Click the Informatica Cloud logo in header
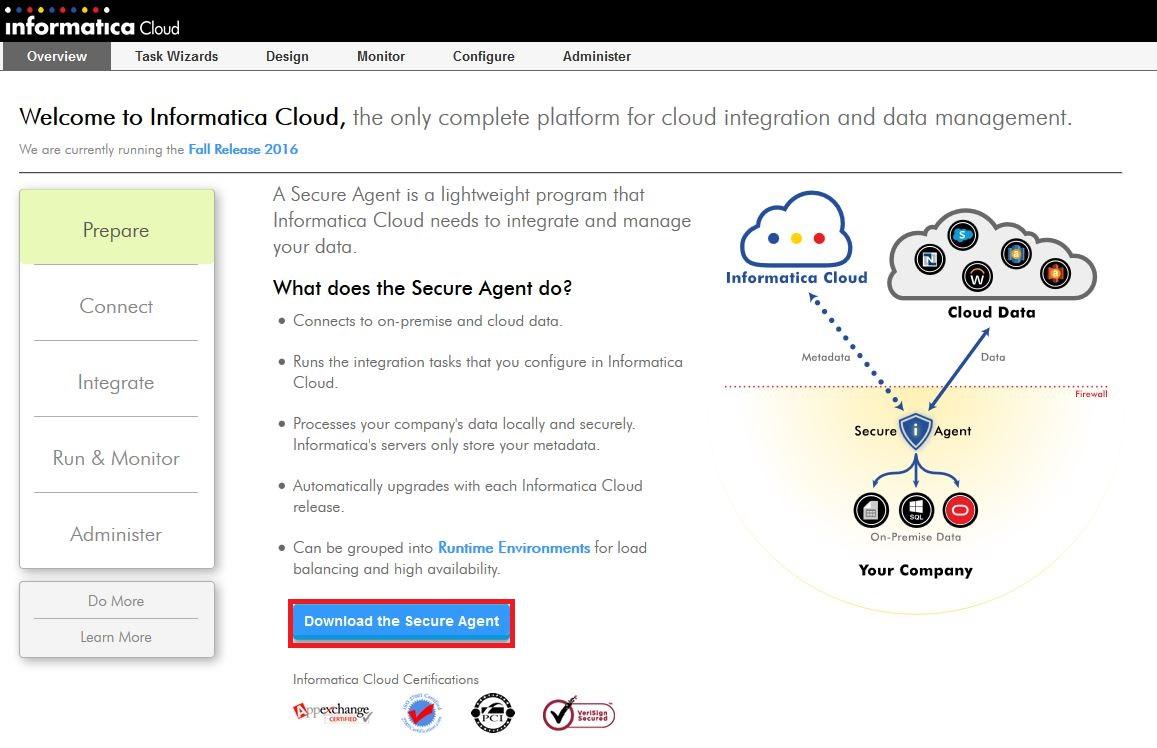 pos(91,21)
